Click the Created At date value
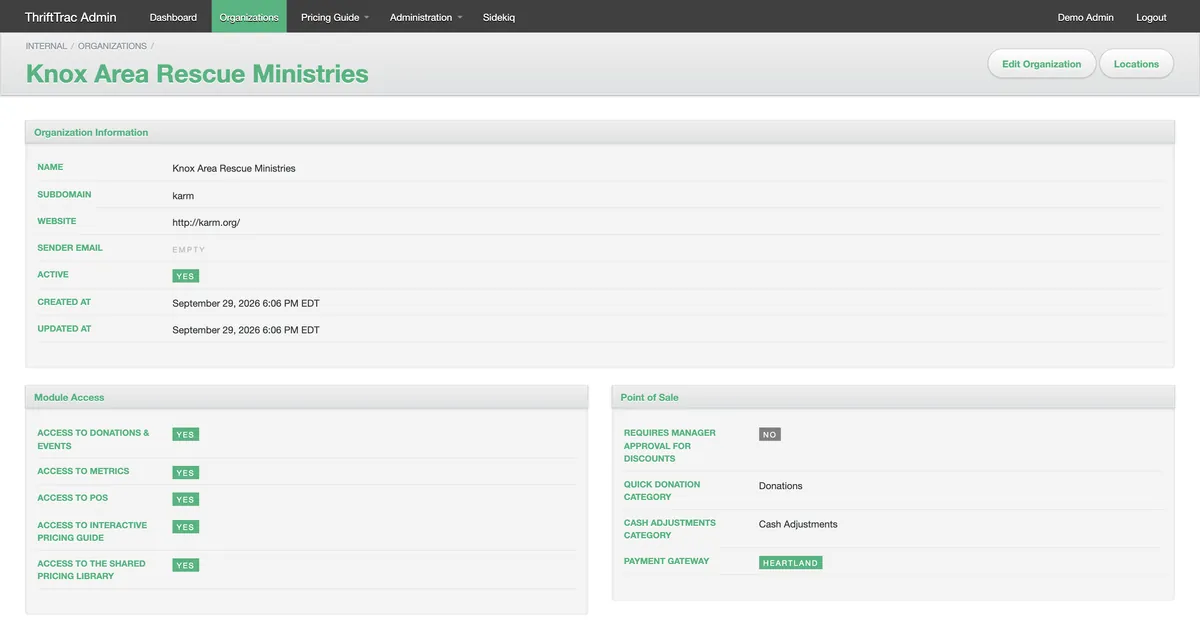The image size is (1200, 625). click(246, 303)
